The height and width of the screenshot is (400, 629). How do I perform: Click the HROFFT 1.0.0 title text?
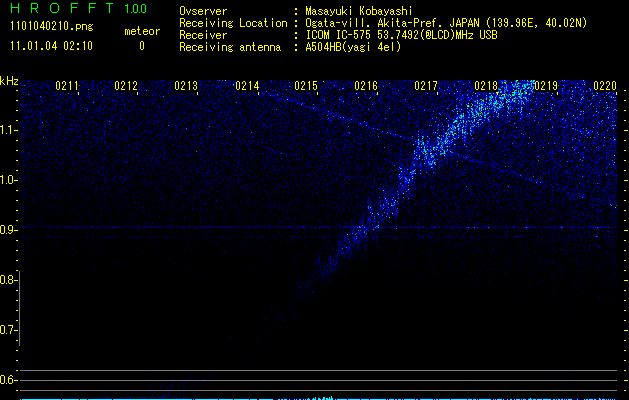[78, 8]
